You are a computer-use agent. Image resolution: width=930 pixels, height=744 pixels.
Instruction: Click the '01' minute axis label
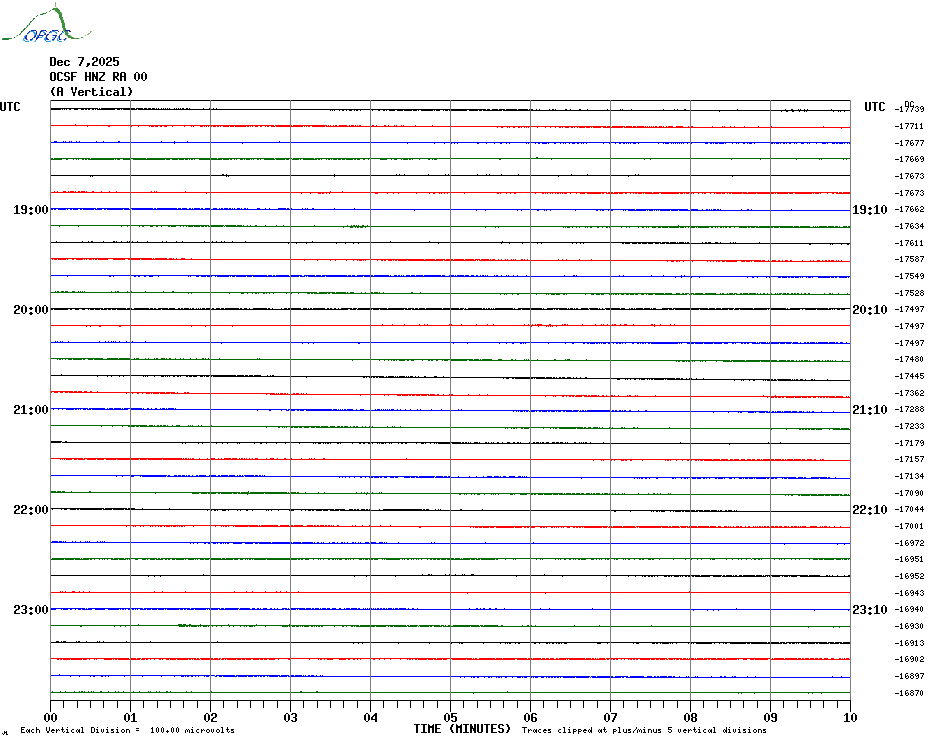[x=130, y=717]
